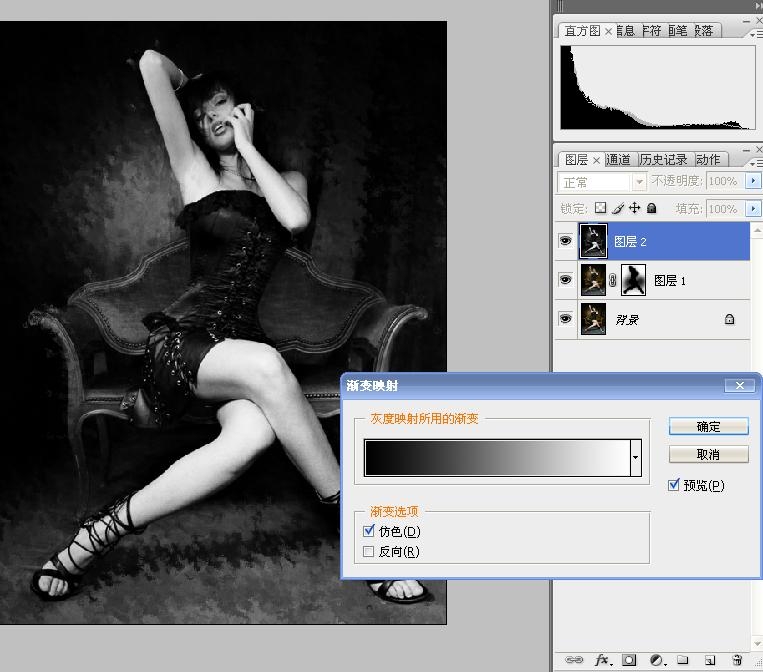763x672 pixels.
Task: Select the 图层 1 image thumbnail
Action: tap(593, 280)
